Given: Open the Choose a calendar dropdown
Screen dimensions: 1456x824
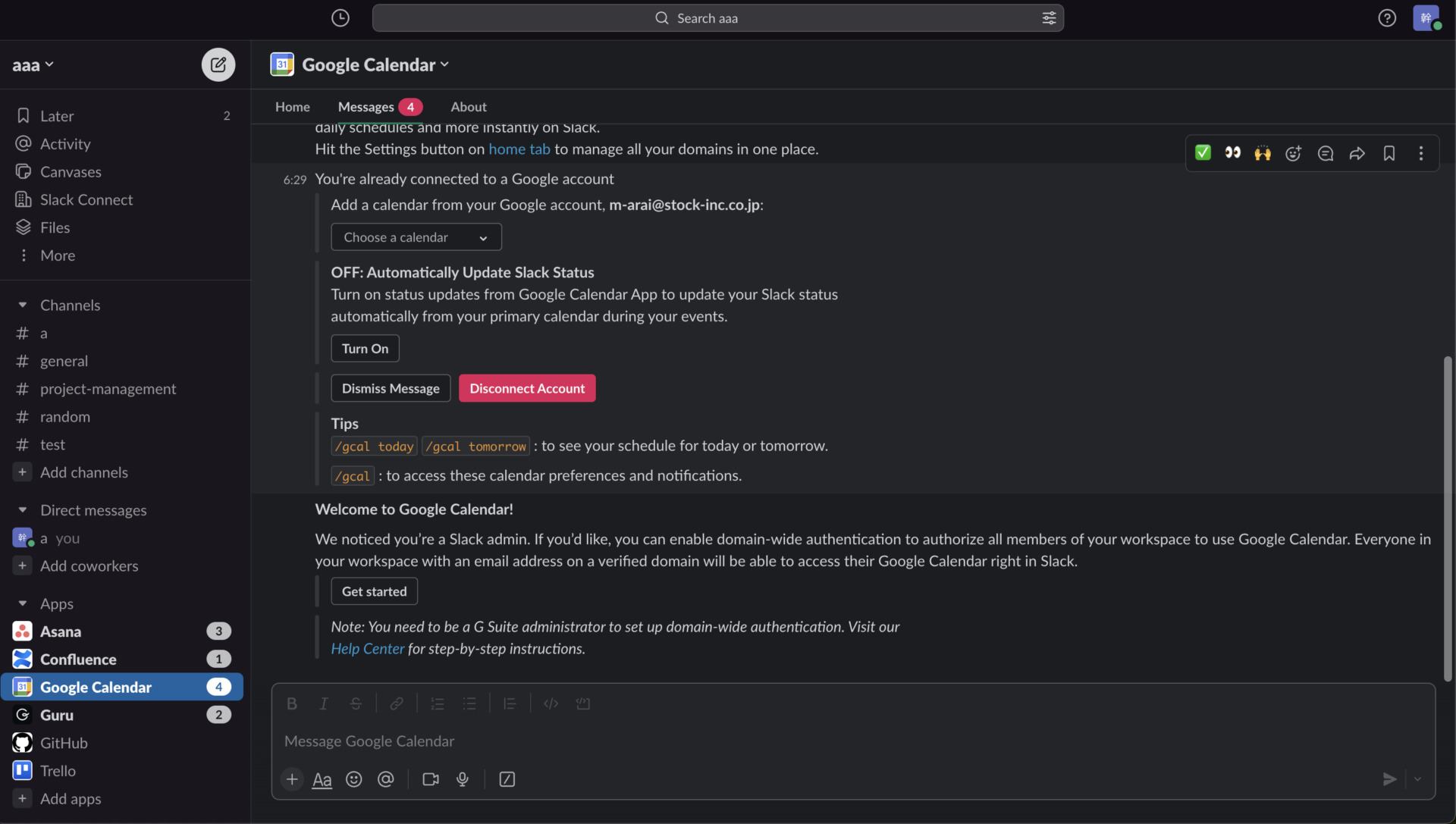Looking at the screenshot, I should coord(416,237).
